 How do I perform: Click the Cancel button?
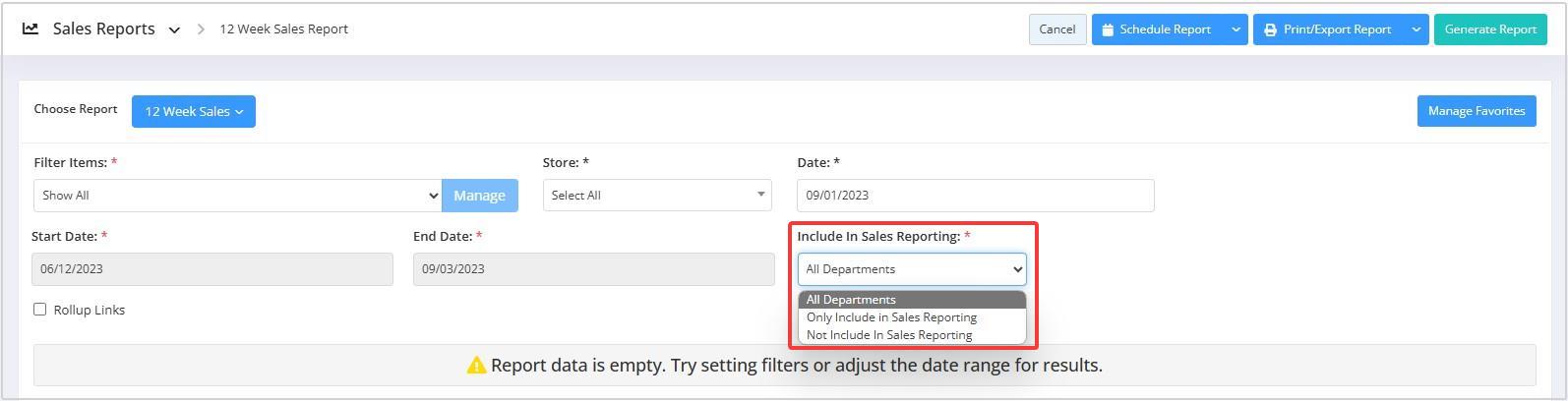click(x=1057, y=29)
